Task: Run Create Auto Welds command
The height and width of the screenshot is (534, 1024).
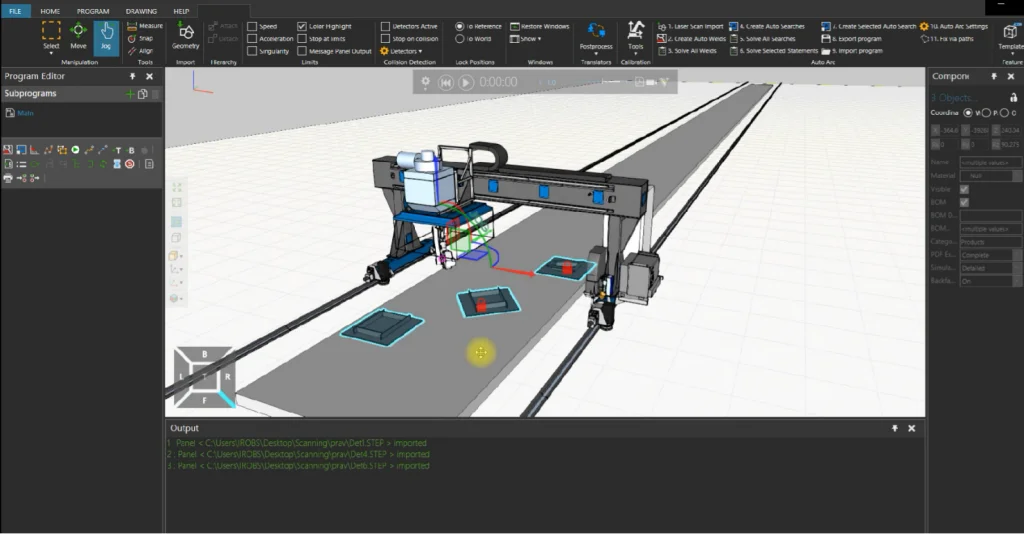Action: coord(691,38)
